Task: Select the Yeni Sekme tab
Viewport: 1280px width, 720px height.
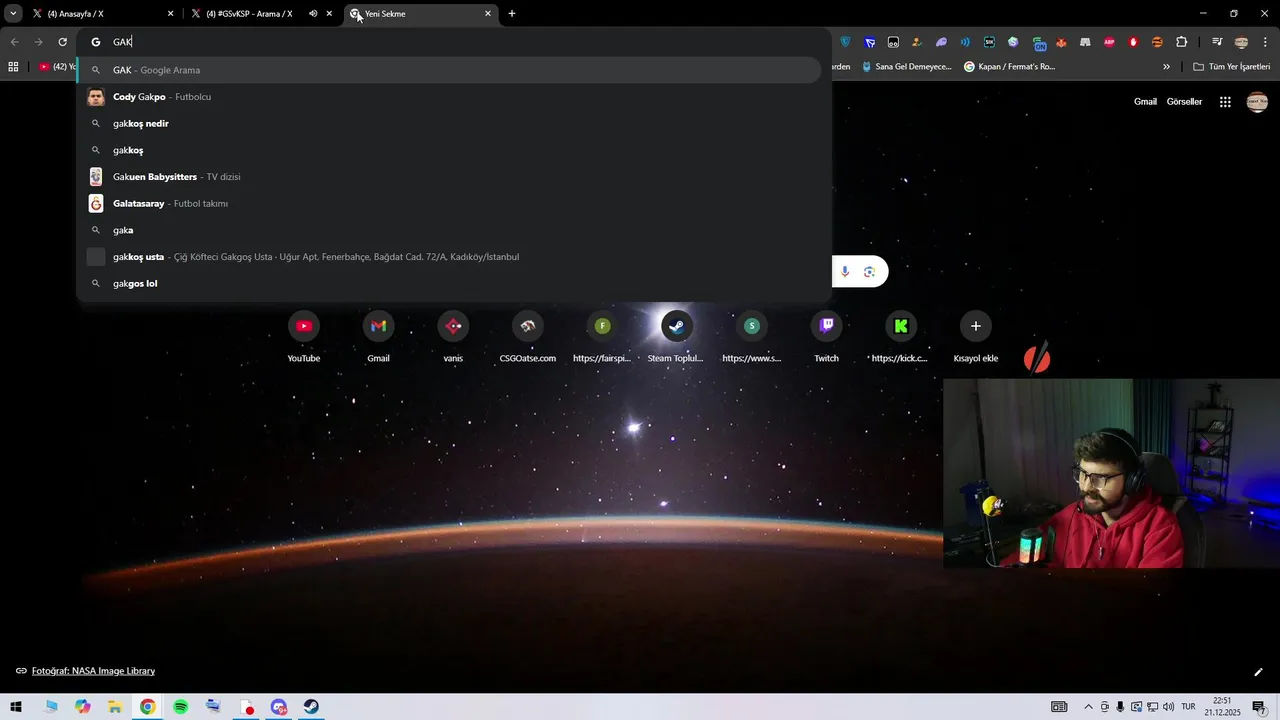Action: [x=420, y=14]
